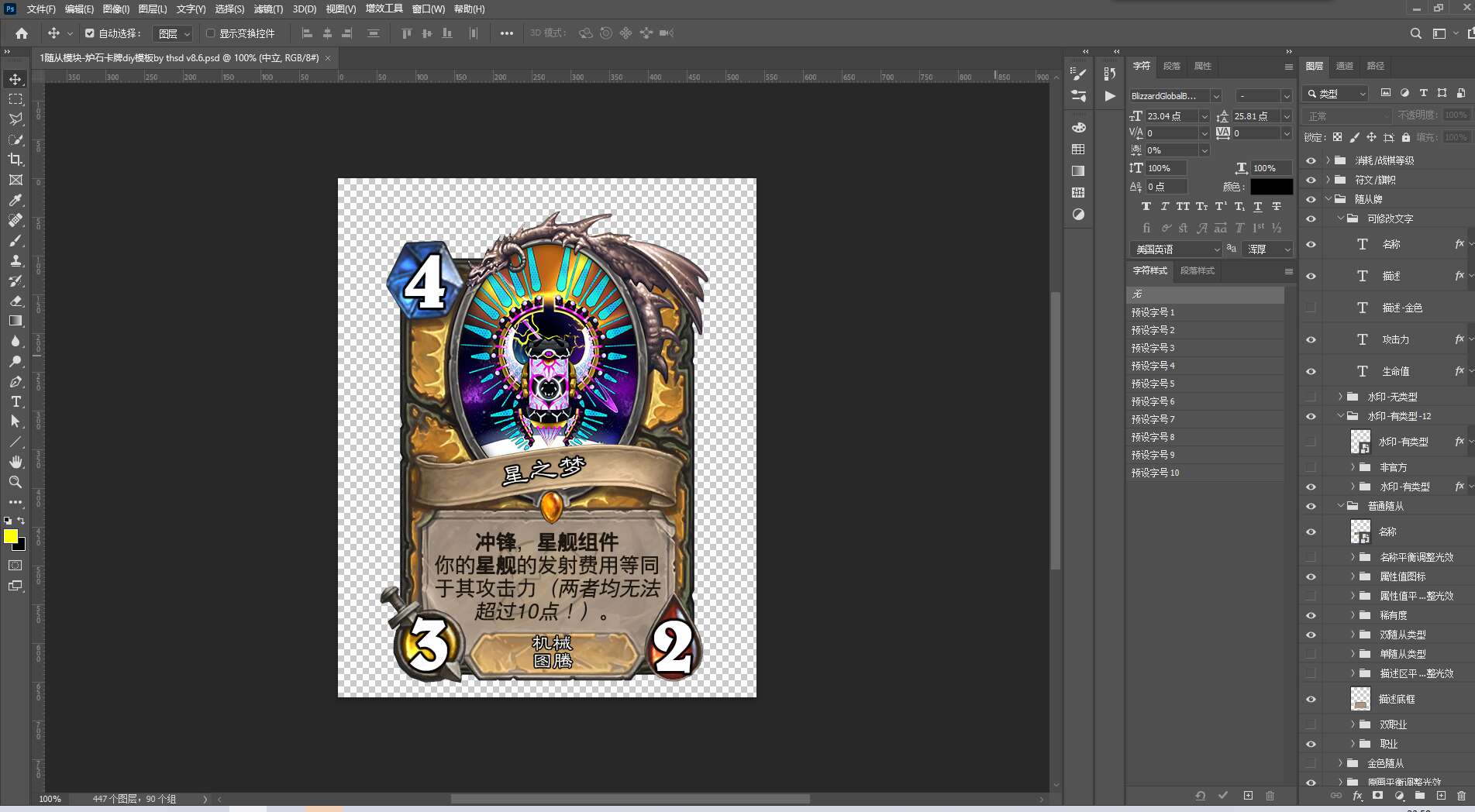Select the Zoom tool
The height and width of the screenshot is (812, 1475).
pos(16,482)
